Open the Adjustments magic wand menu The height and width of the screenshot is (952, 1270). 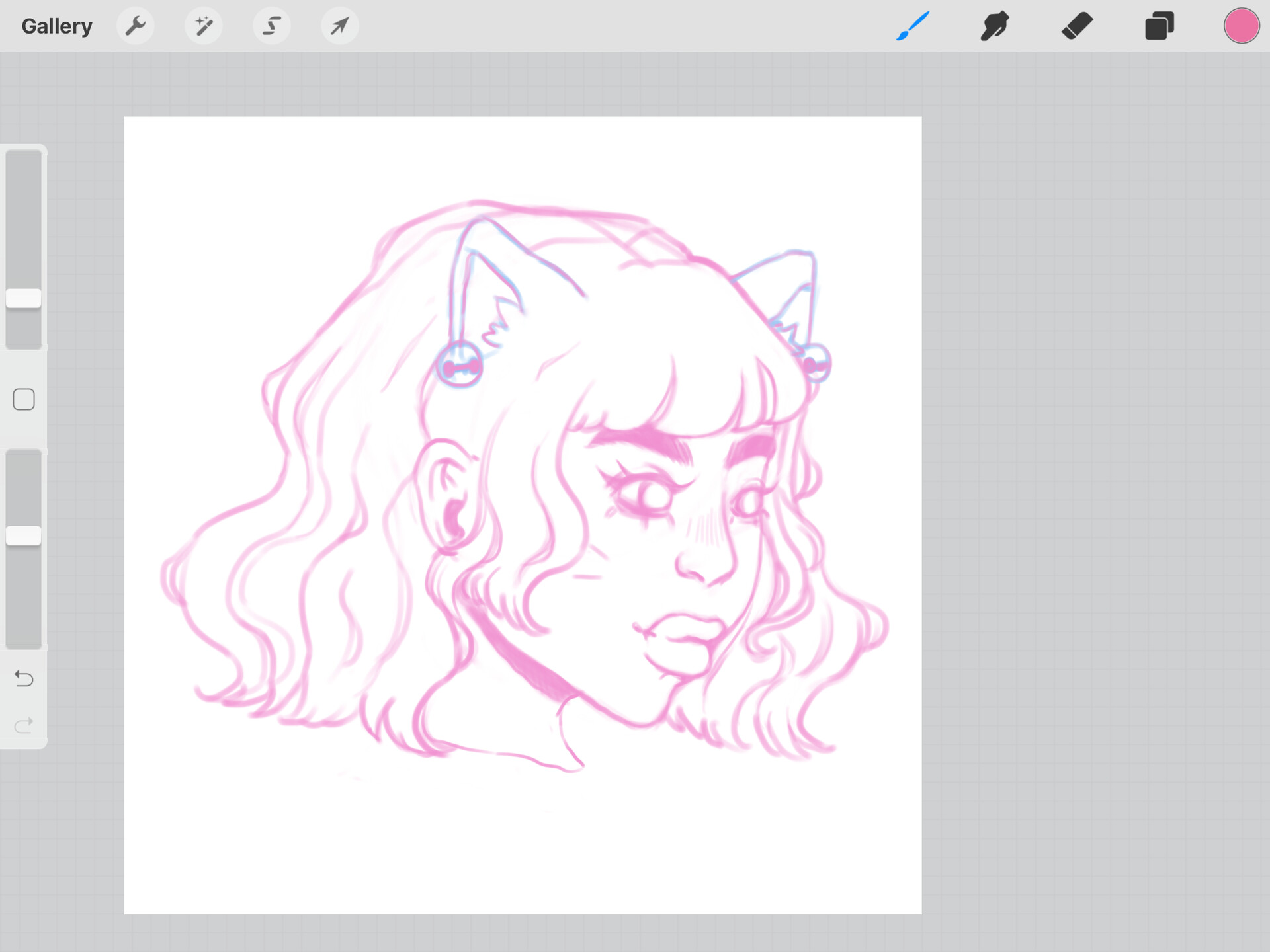pyautogui.click(x=204, y=25)
